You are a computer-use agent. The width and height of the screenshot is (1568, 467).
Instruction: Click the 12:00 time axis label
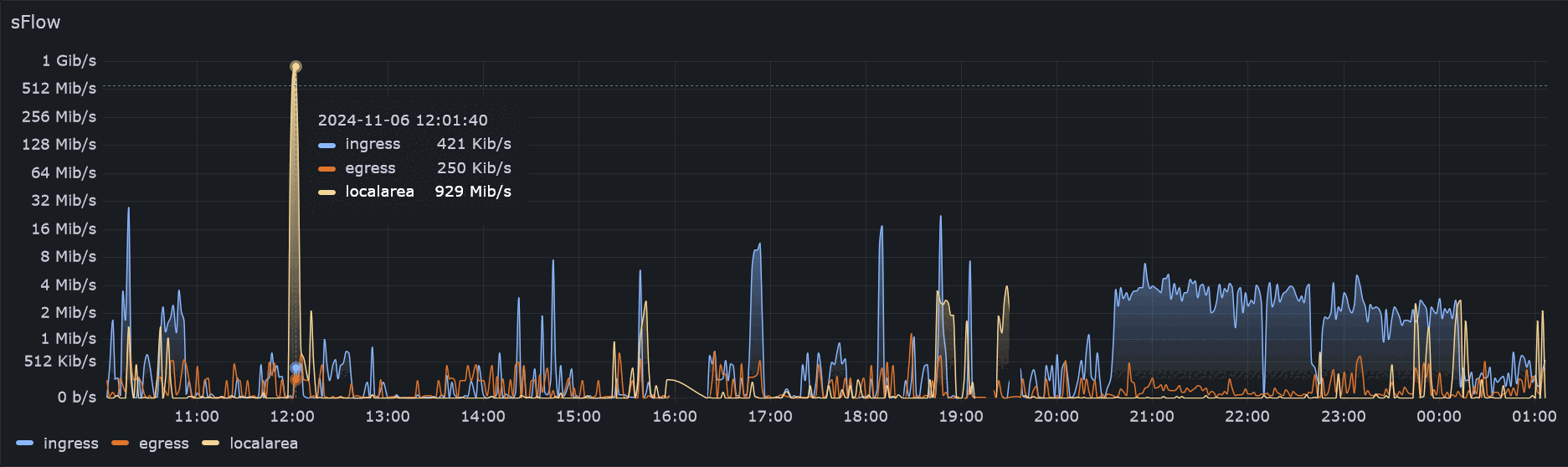pos(292,417)
